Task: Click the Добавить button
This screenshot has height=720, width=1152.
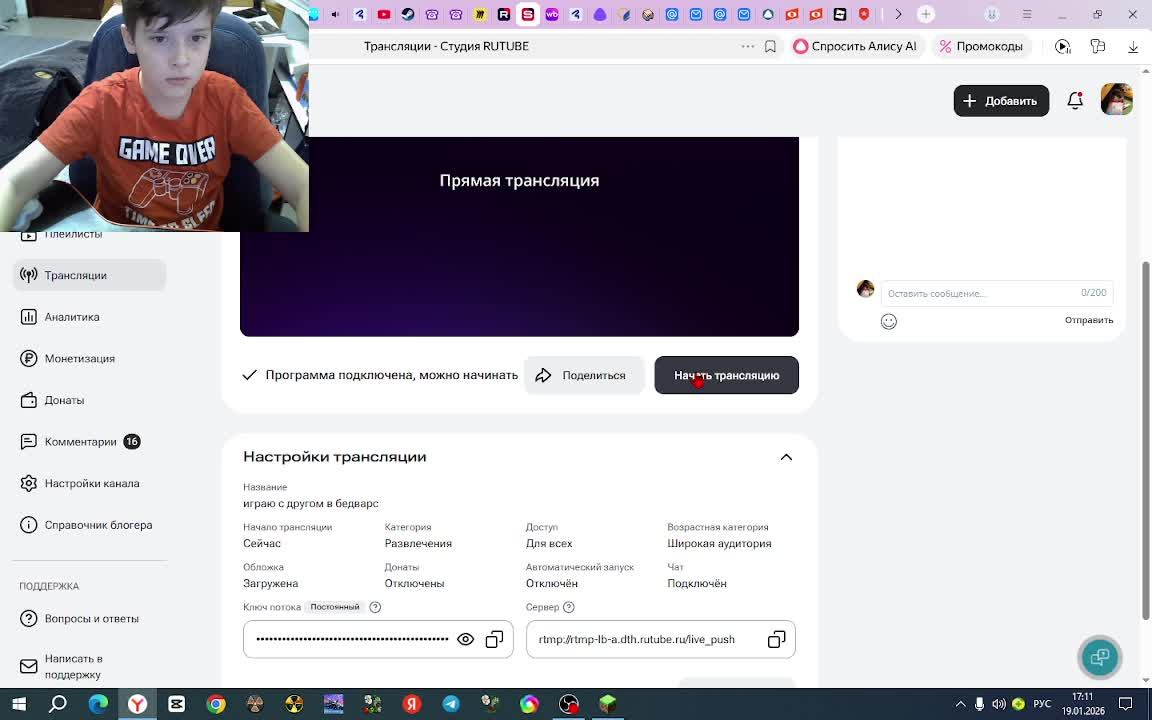Action: point(1001,101)
